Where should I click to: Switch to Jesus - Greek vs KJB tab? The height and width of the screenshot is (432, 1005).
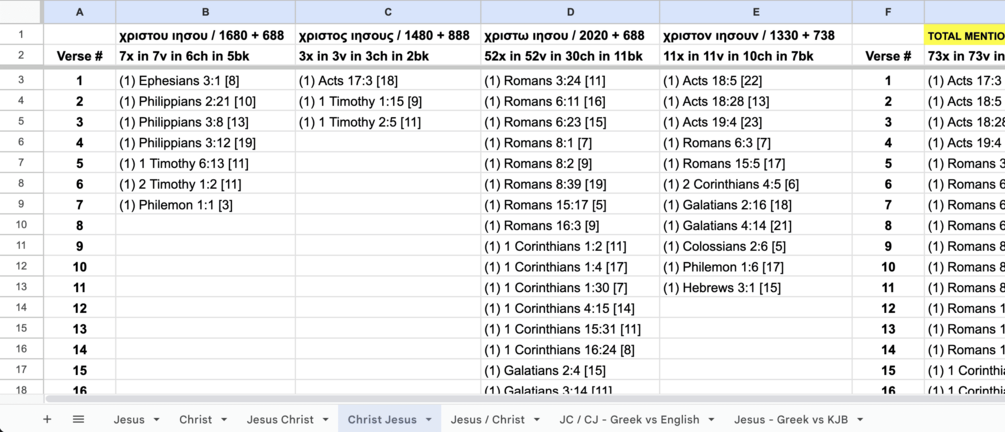tap(791, 419)
